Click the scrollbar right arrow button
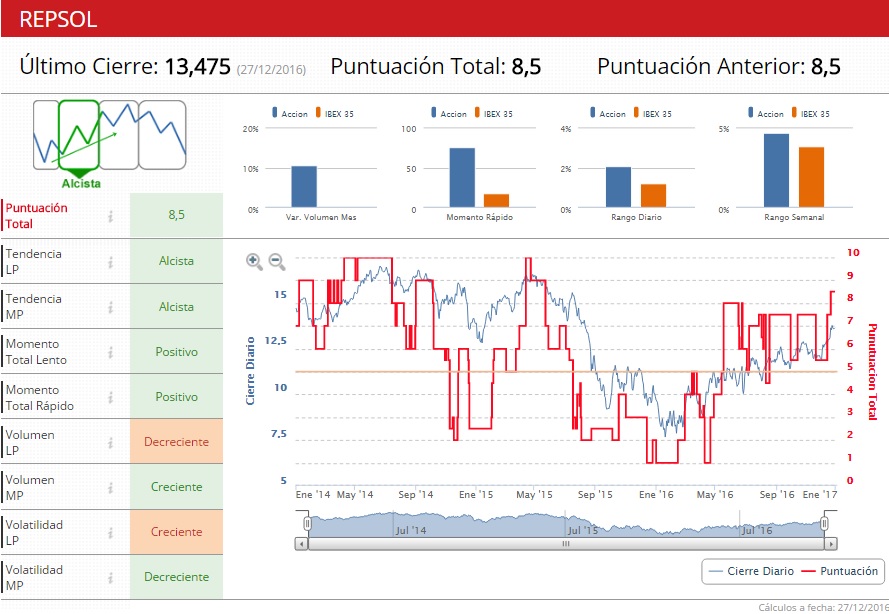 click(831, 544)
